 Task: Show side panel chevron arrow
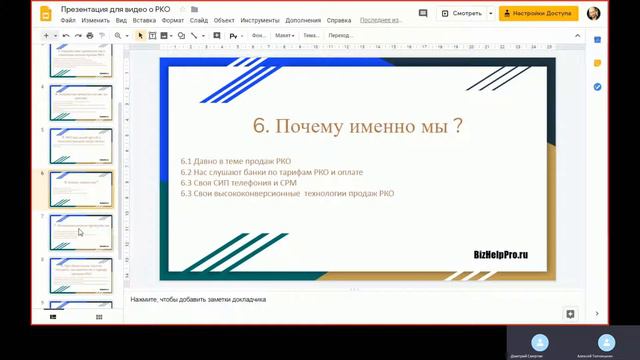597,314
